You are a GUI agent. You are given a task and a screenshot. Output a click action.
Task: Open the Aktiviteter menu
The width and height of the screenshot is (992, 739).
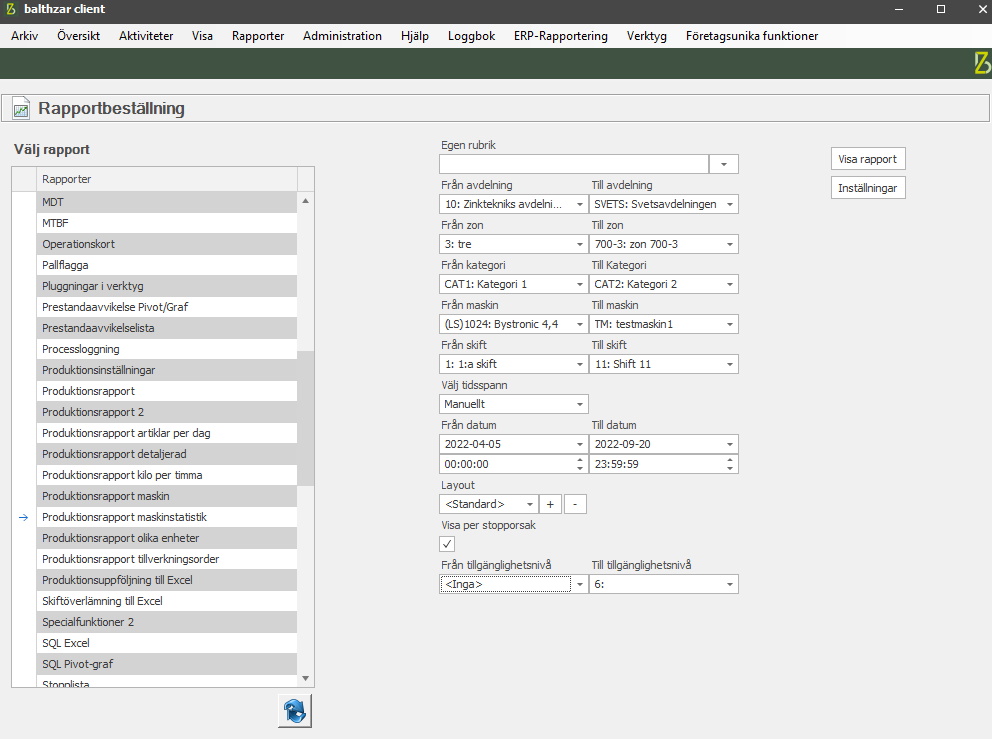146,36
